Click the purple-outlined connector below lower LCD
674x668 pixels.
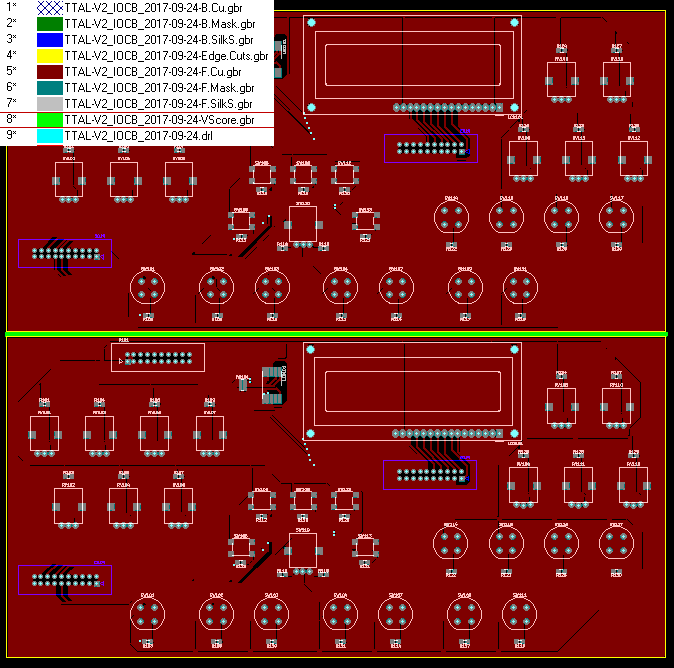[430, 475]
